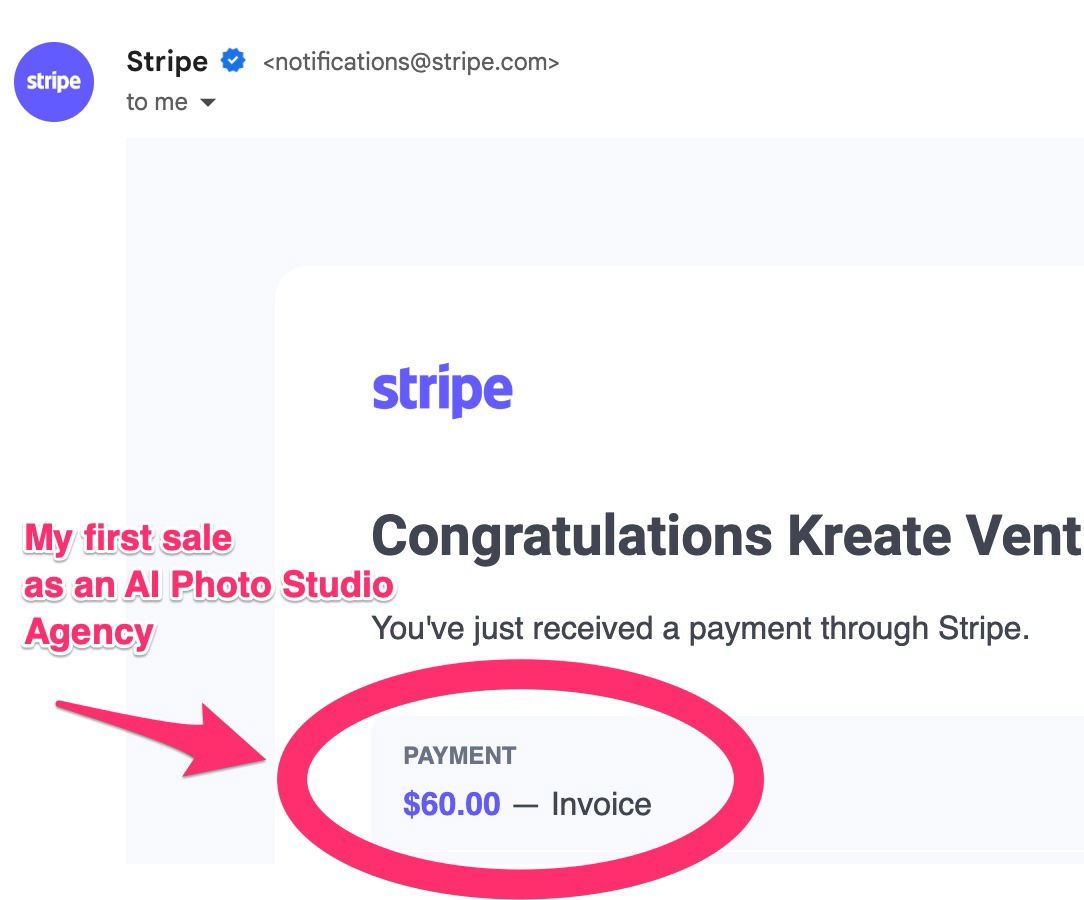Expand recipient details with the 'to me' arrow
The image size is (1084, 900).
click(207, 103)
